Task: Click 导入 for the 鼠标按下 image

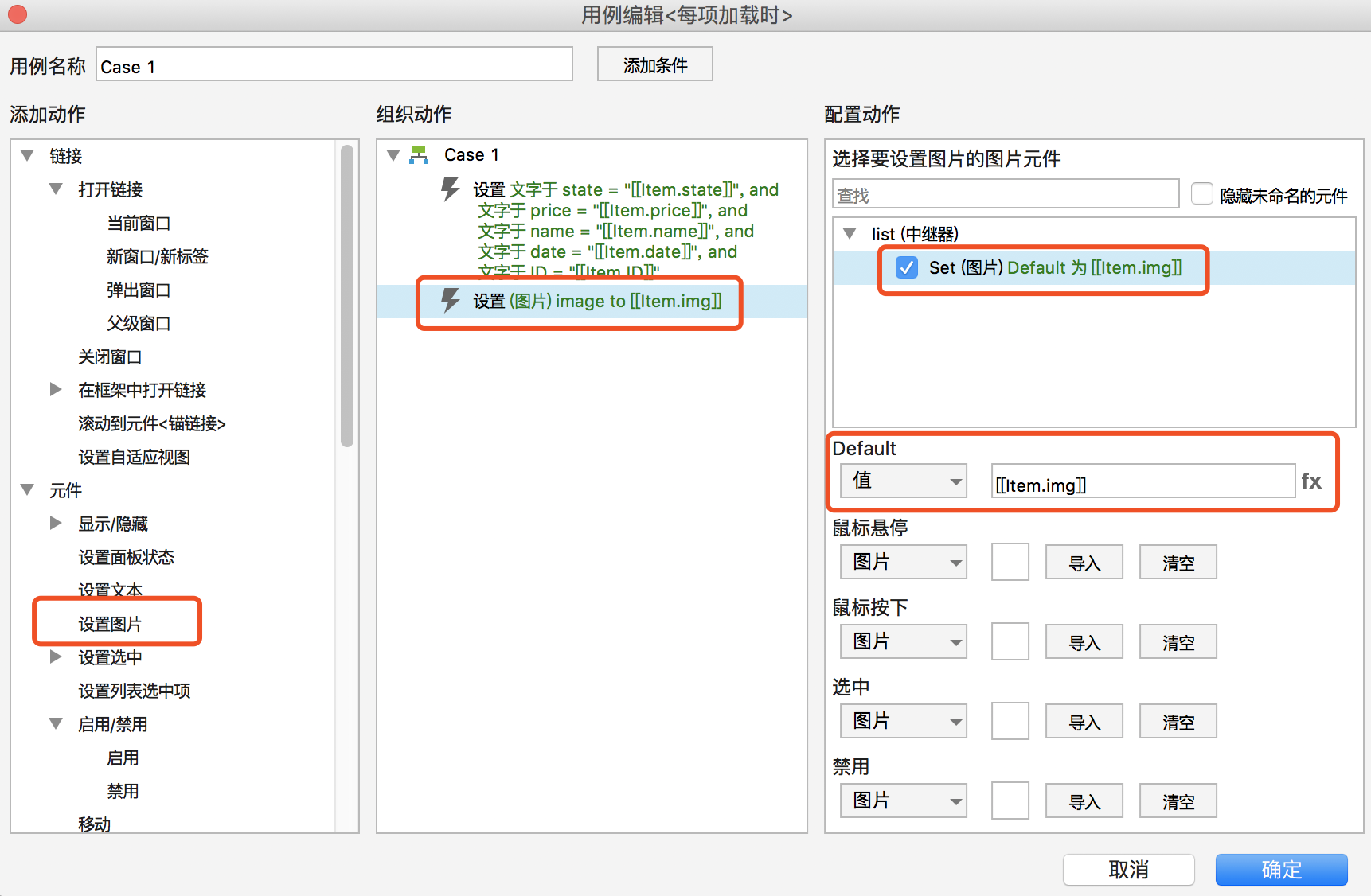Action: tap(1084, 642)
